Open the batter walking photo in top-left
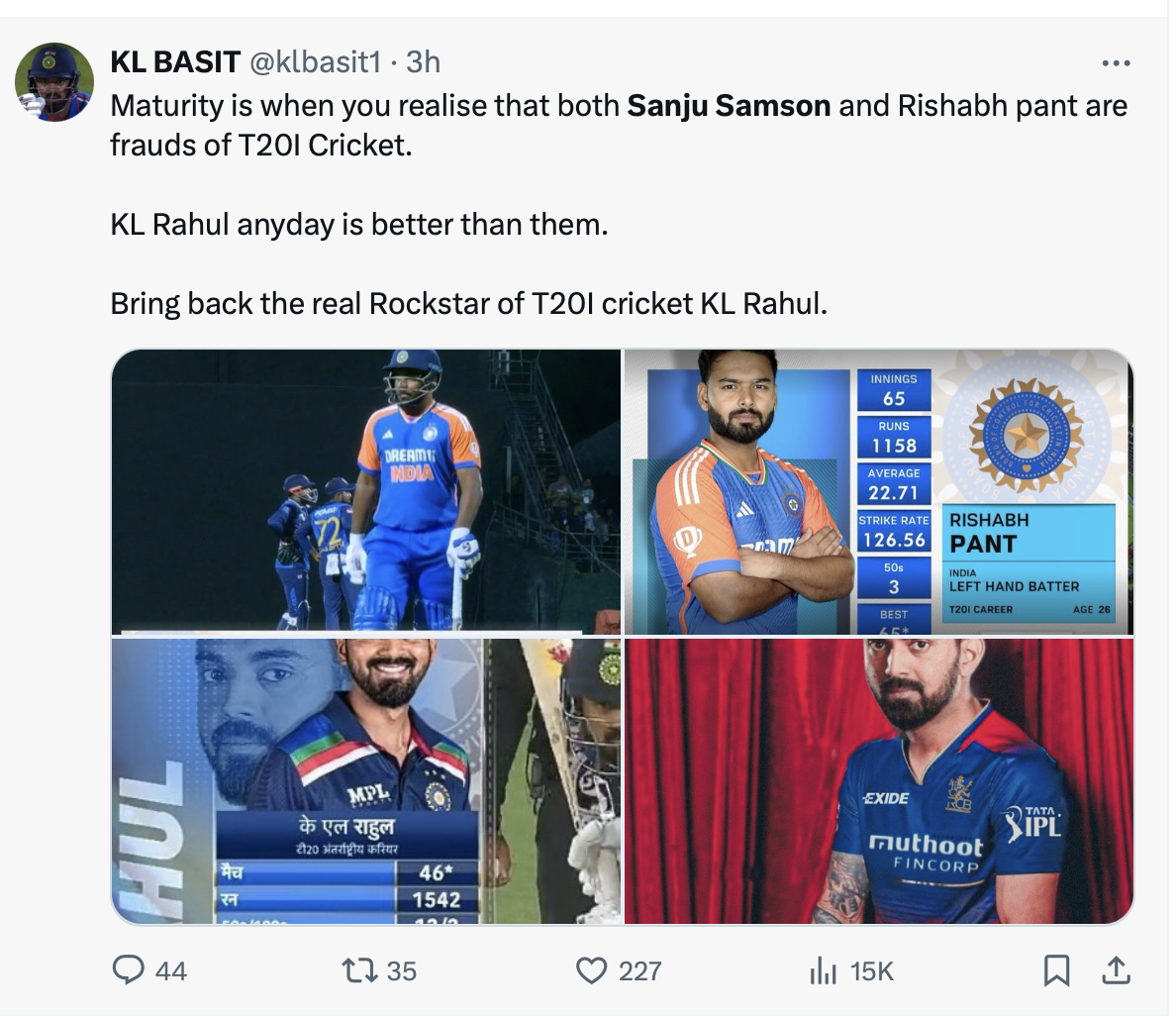 [x=366, y=491]
